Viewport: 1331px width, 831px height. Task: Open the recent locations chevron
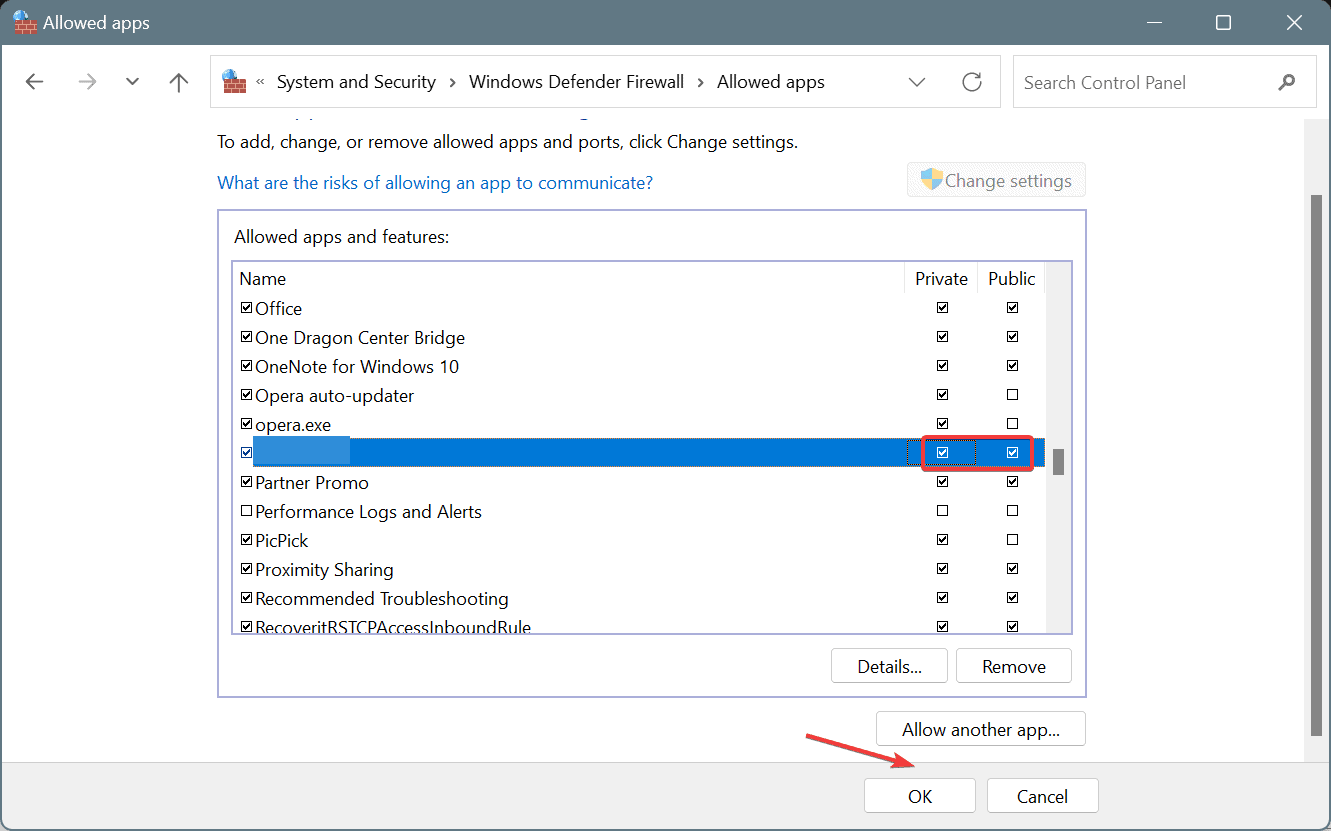click(133, 82)
